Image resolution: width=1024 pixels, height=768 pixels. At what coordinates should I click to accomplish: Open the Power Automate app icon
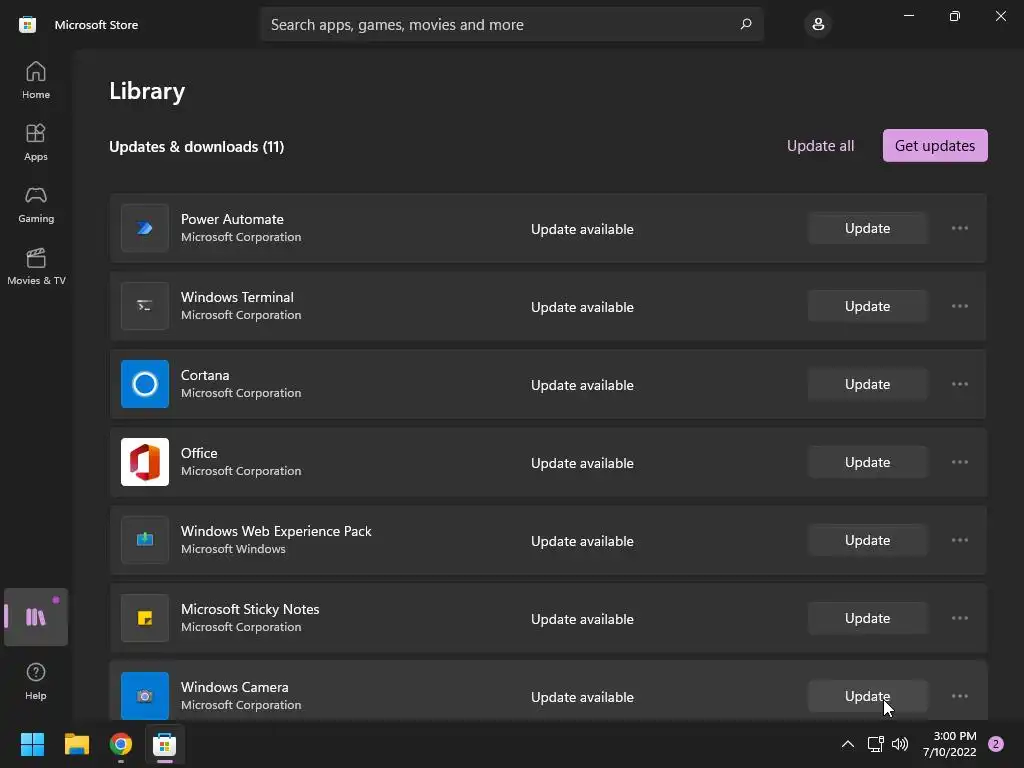pyautogui.click(x=145, y=228)
